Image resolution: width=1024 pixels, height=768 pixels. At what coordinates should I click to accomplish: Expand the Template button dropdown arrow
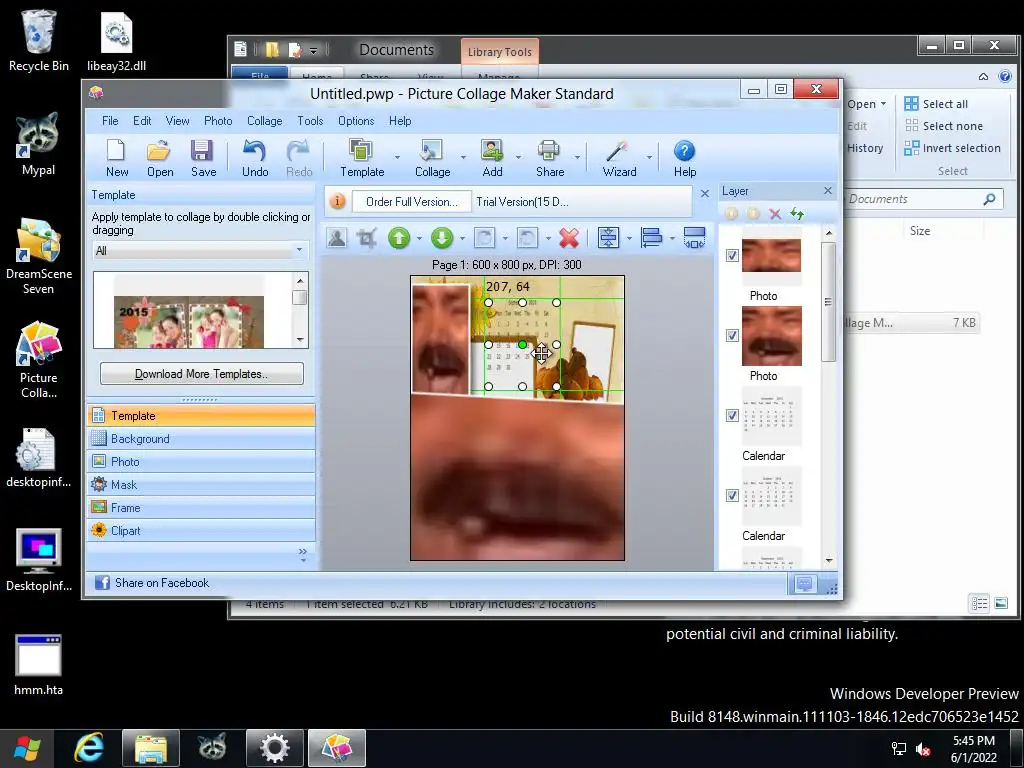[x=397, y=157]
